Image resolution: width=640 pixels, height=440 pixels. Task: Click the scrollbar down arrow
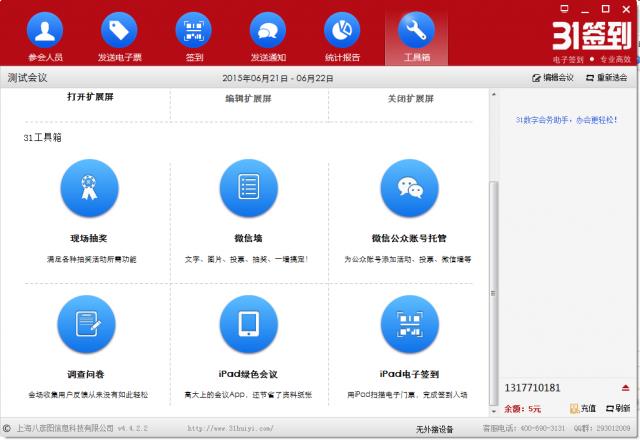click(493, 411)
